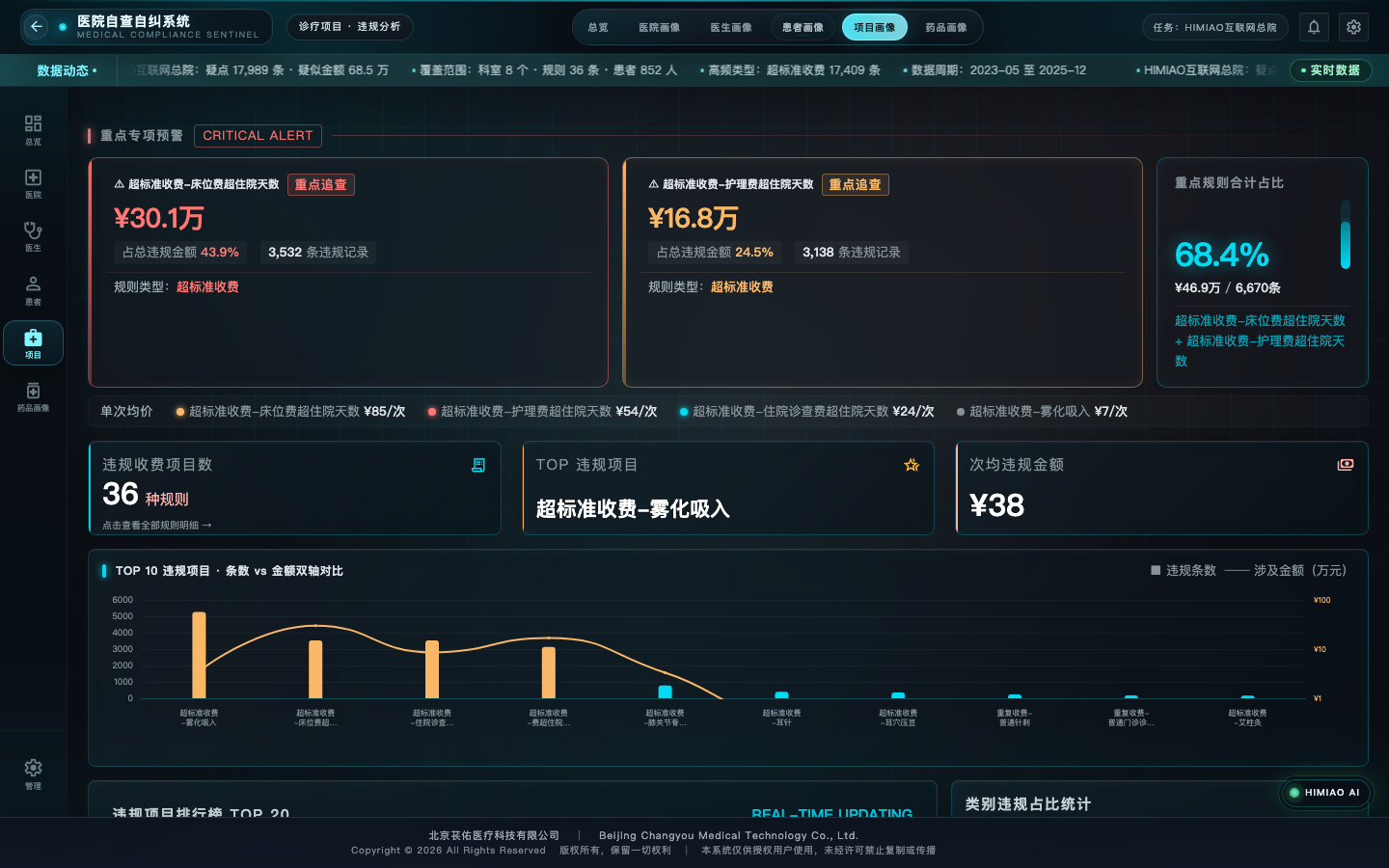The image size is (1389, 868).
Task: Switch to 患者画像 tab
Action: [x=803, y=27]
